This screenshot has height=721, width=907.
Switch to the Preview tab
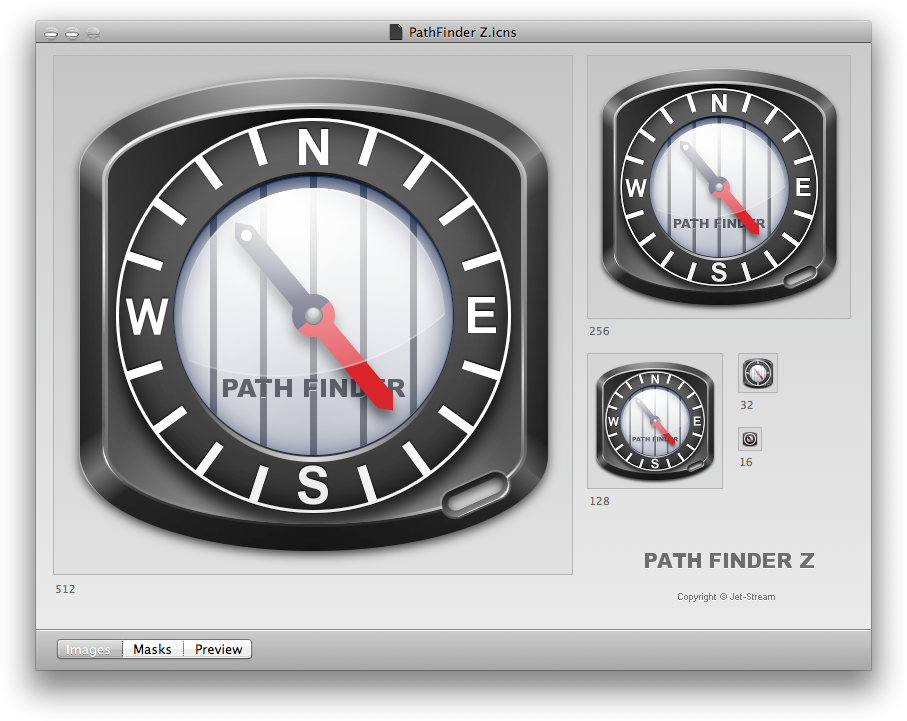click(x=218, y=649)
